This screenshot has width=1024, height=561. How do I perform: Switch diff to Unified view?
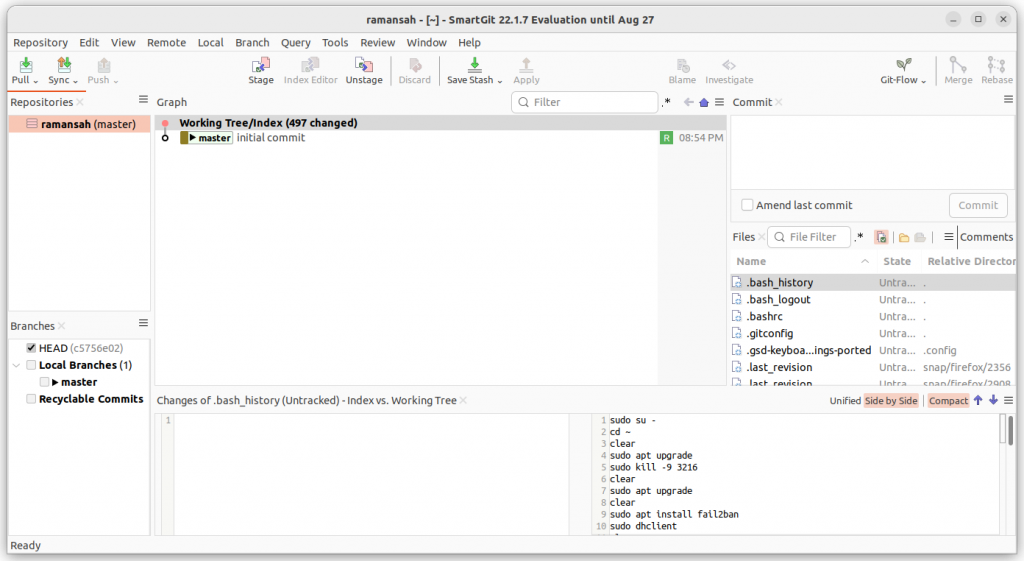click(845, 401)
